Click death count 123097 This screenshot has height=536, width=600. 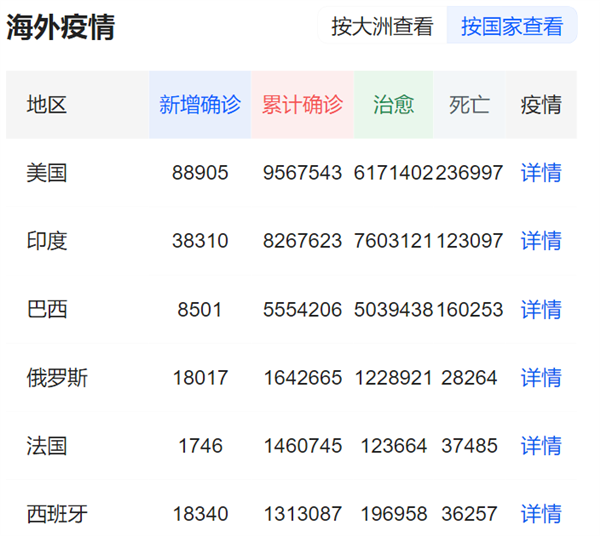point(470,241)
